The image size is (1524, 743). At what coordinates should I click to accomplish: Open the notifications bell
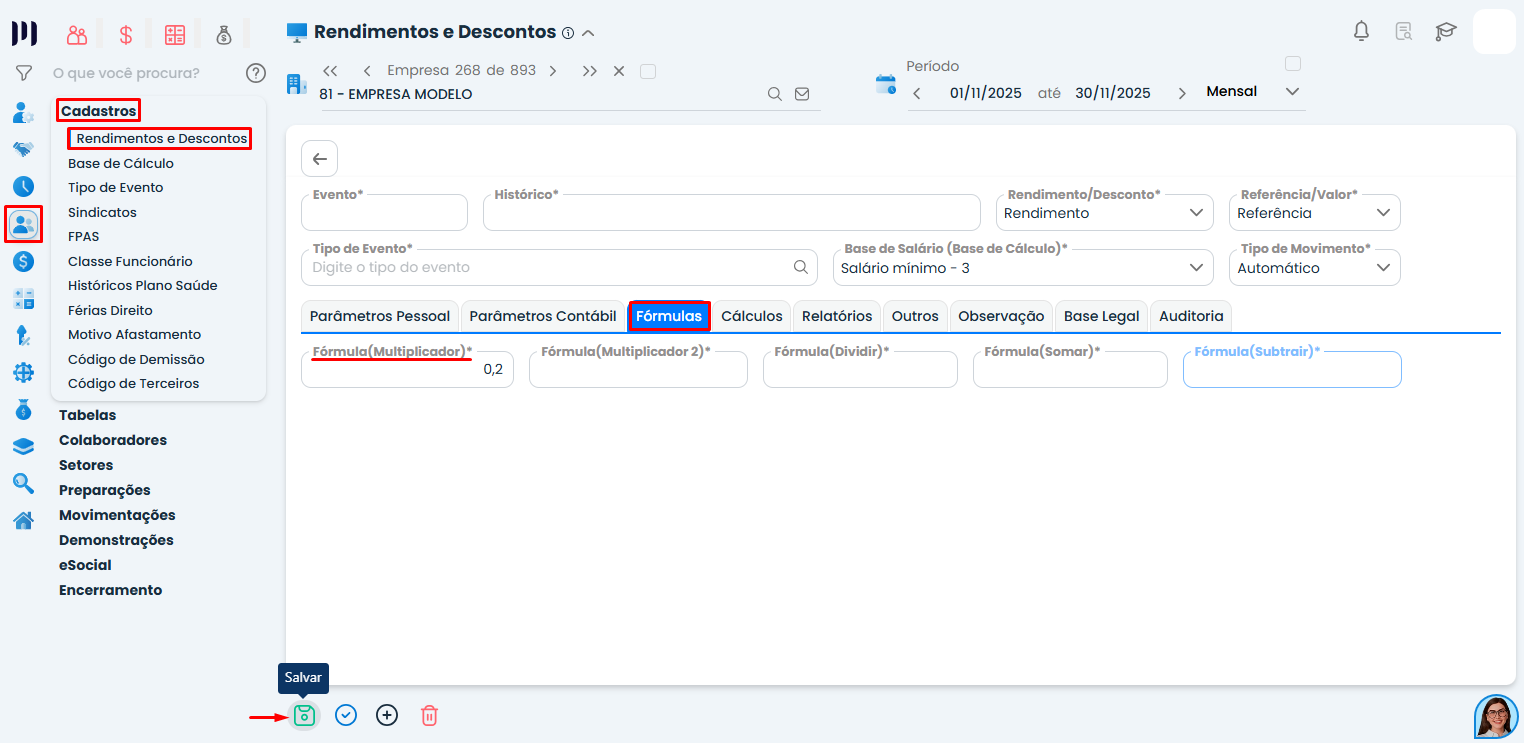(1361, 31)
